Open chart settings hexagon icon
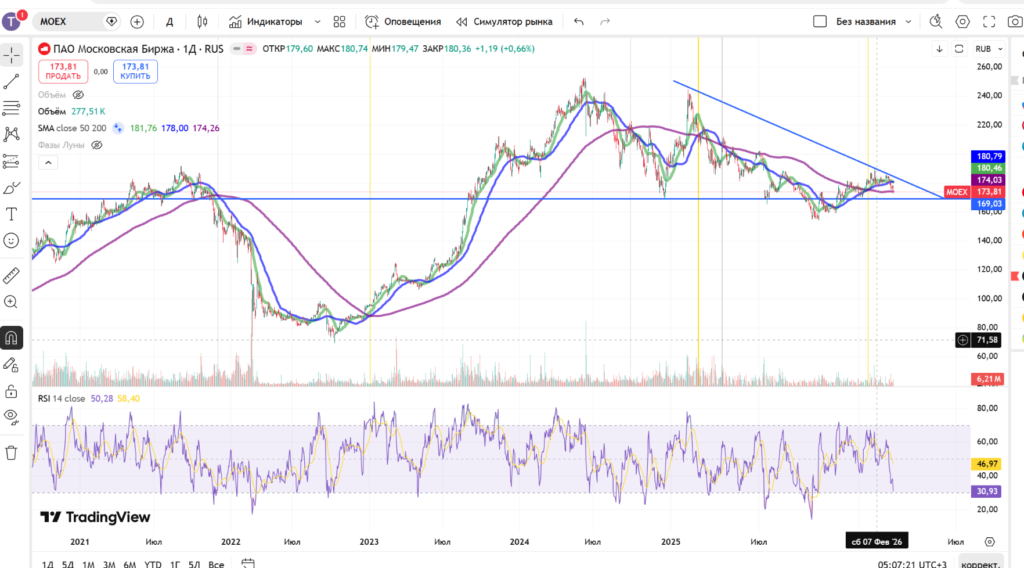1024x568 pixels. click(x=963, y=22)
